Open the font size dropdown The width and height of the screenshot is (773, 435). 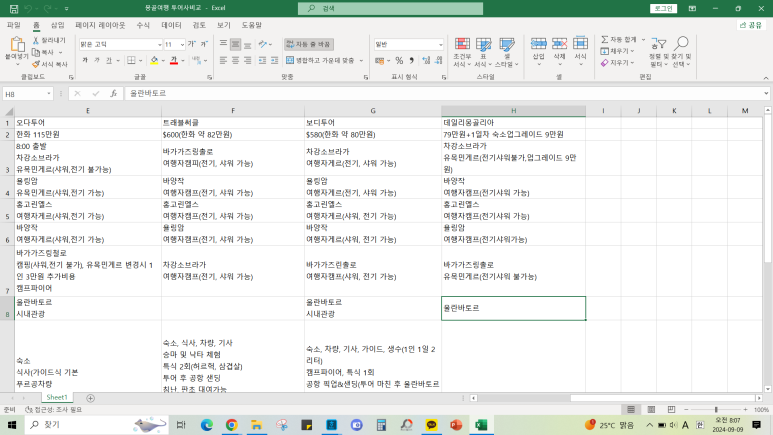(182, 44)
